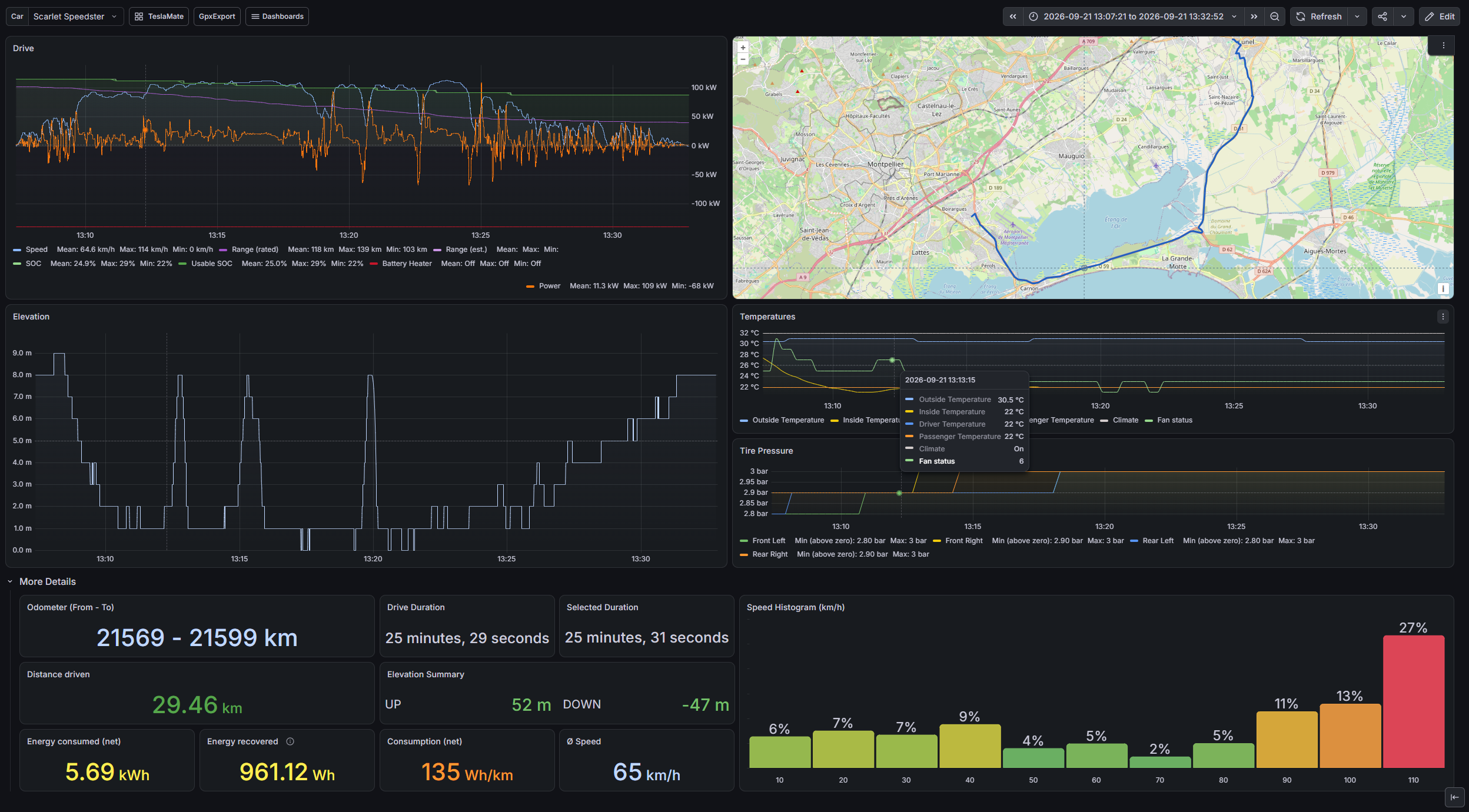Click the Climate legend color swatch
This screenshot has height=812, width=1469.
(x=1104, y=420)
